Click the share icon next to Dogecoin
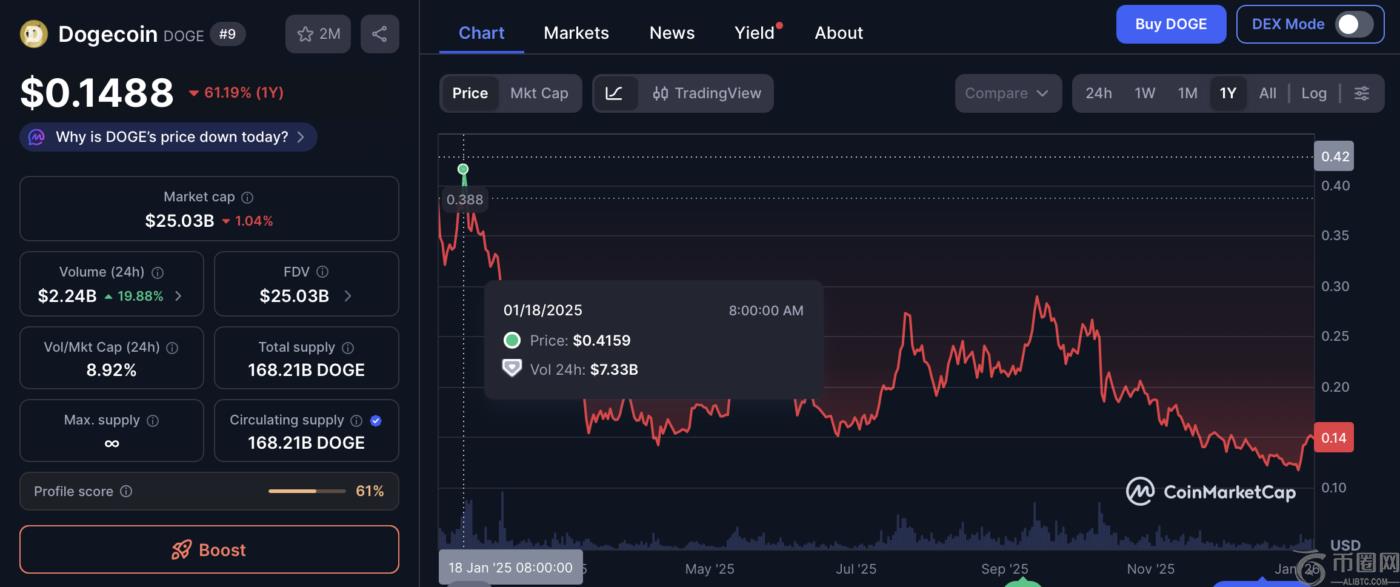Viewport: 1400px width, 587px height. [x=379, y=34]
